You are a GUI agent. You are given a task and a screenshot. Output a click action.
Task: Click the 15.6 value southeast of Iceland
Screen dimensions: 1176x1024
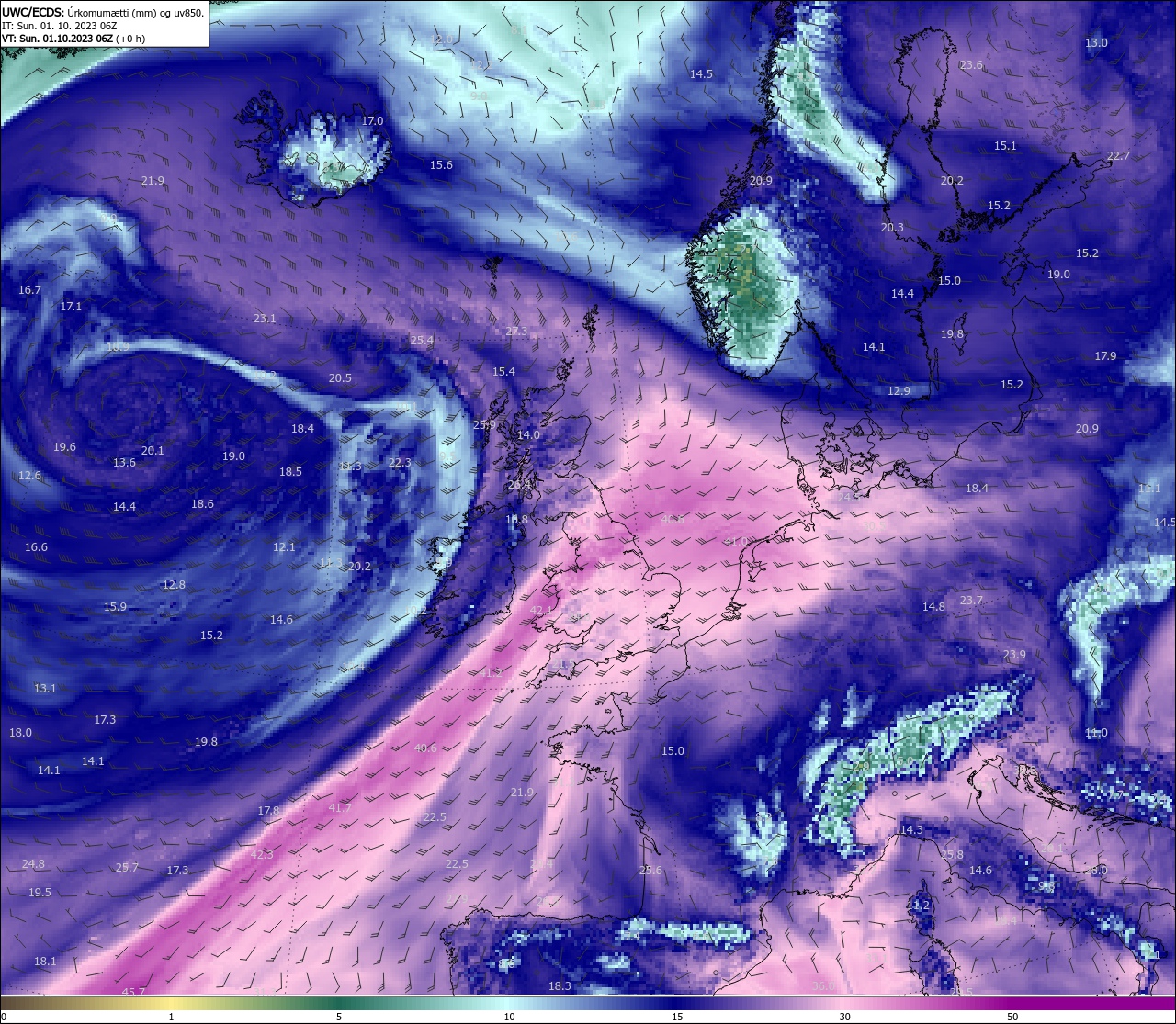pos(441,165)
